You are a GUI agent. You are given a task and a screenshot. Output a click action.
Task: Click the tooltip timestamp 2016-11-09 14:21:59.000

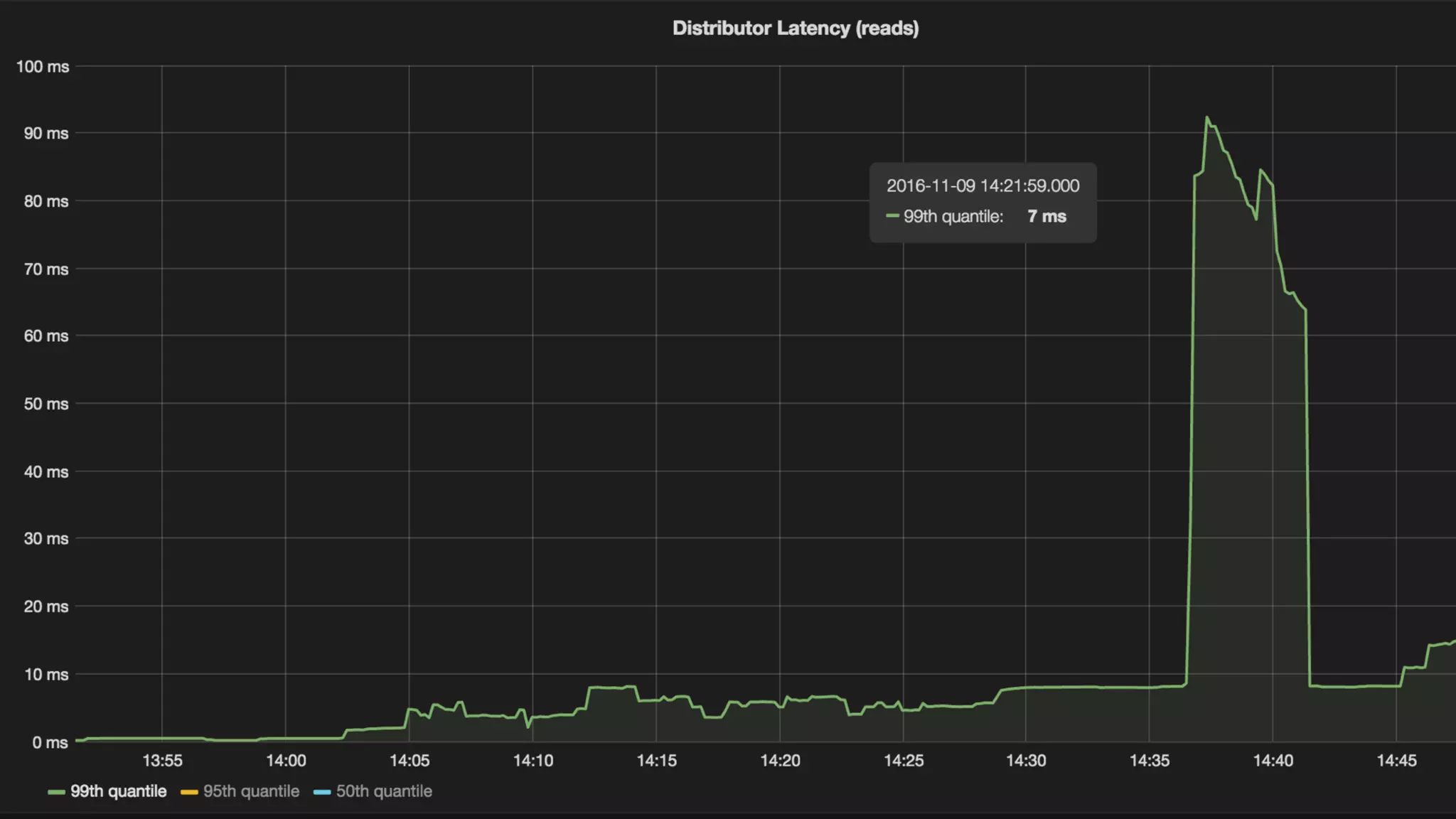[983, 186]
